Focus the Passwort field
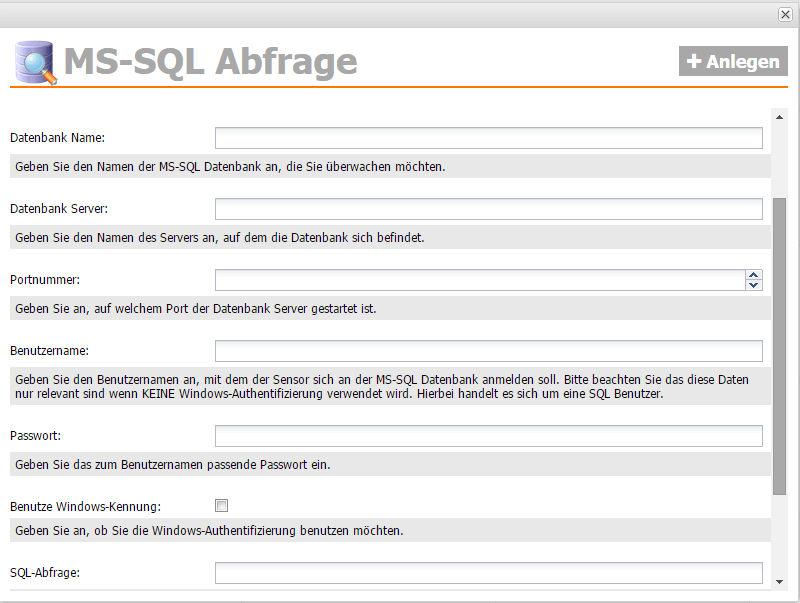The height and width of the screenshot is (603, 800). tap(488, 437)
